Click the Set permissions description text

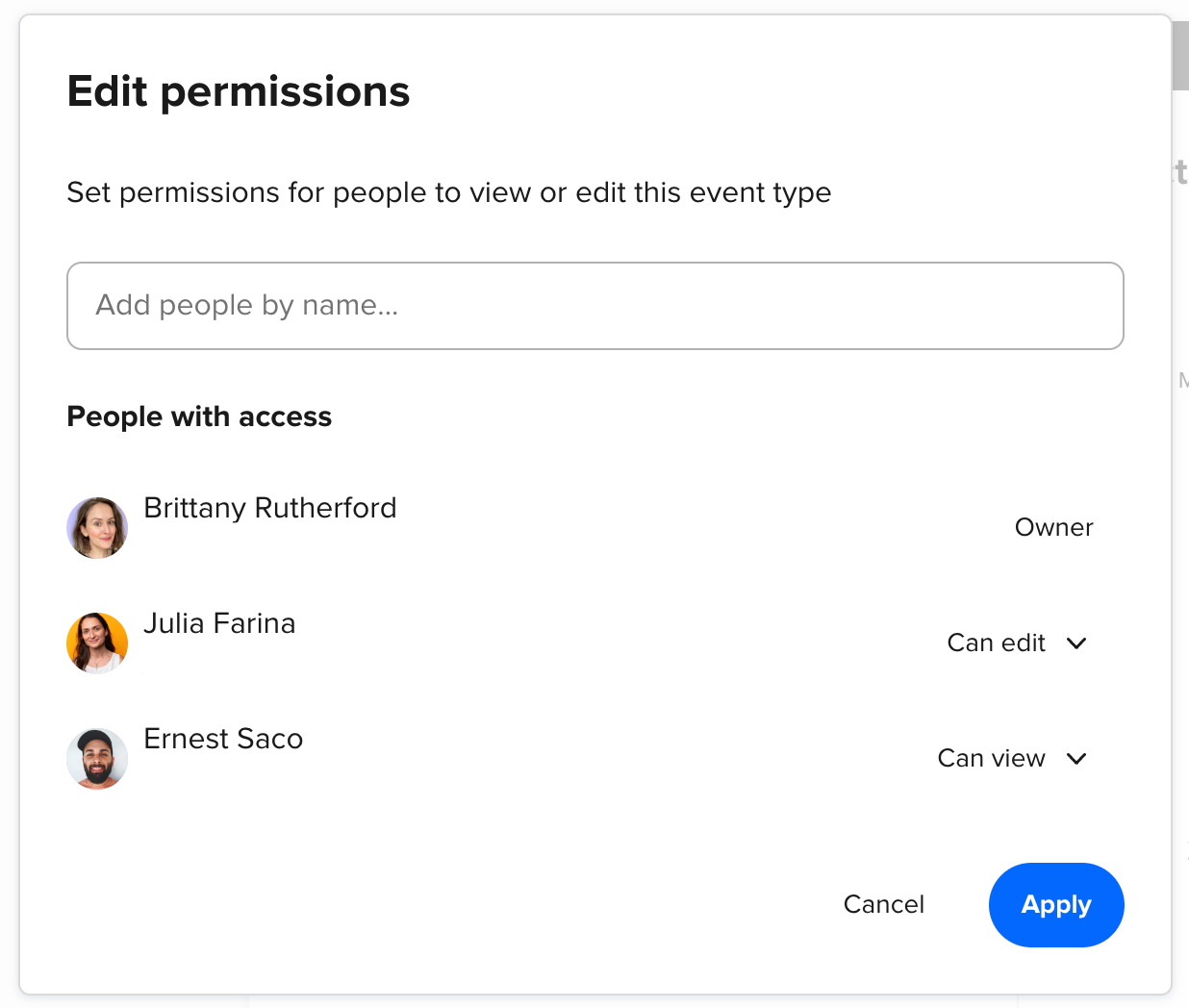[448, 192]
